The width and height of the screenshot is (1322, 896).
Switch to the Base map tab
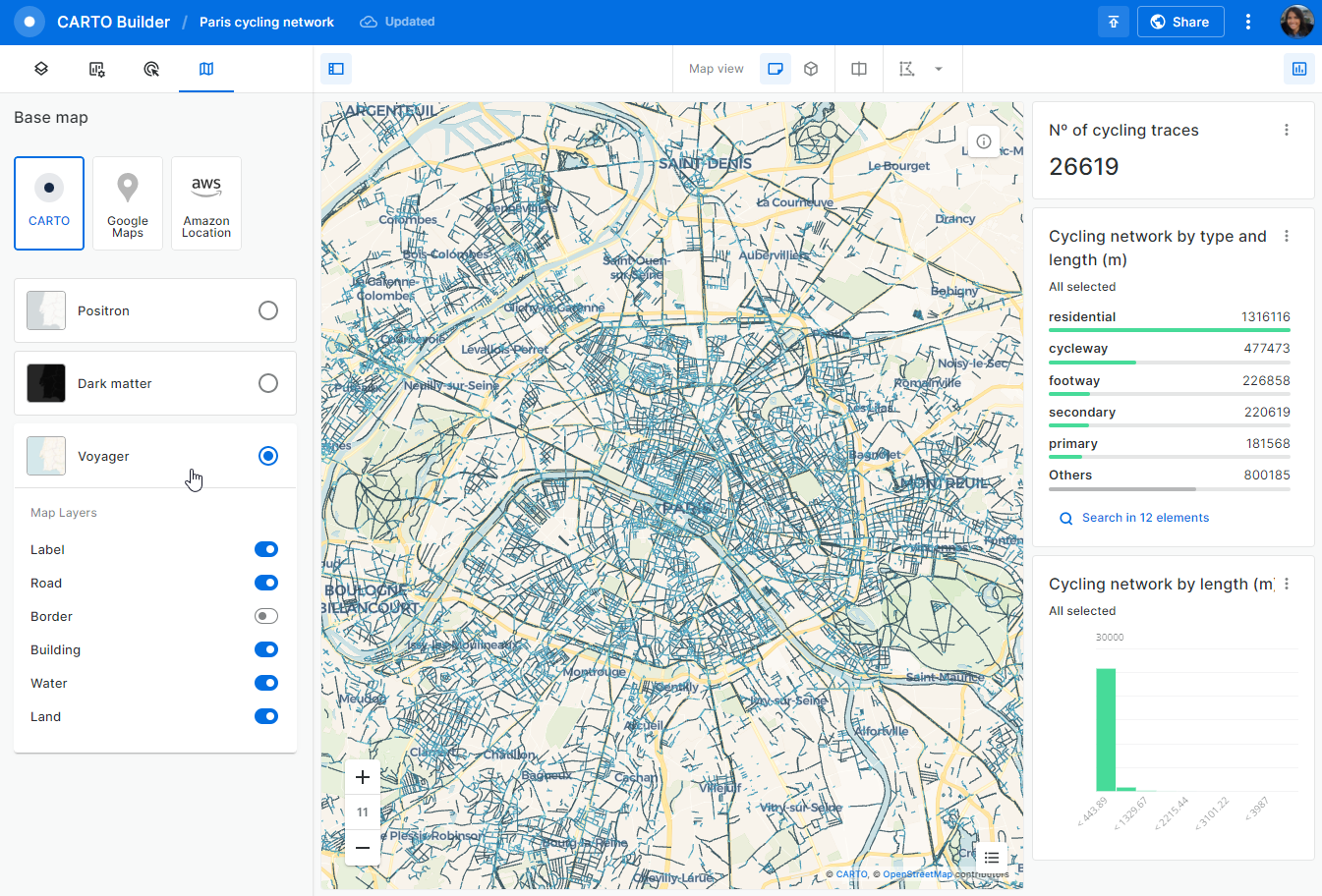[x=206, y=69]
